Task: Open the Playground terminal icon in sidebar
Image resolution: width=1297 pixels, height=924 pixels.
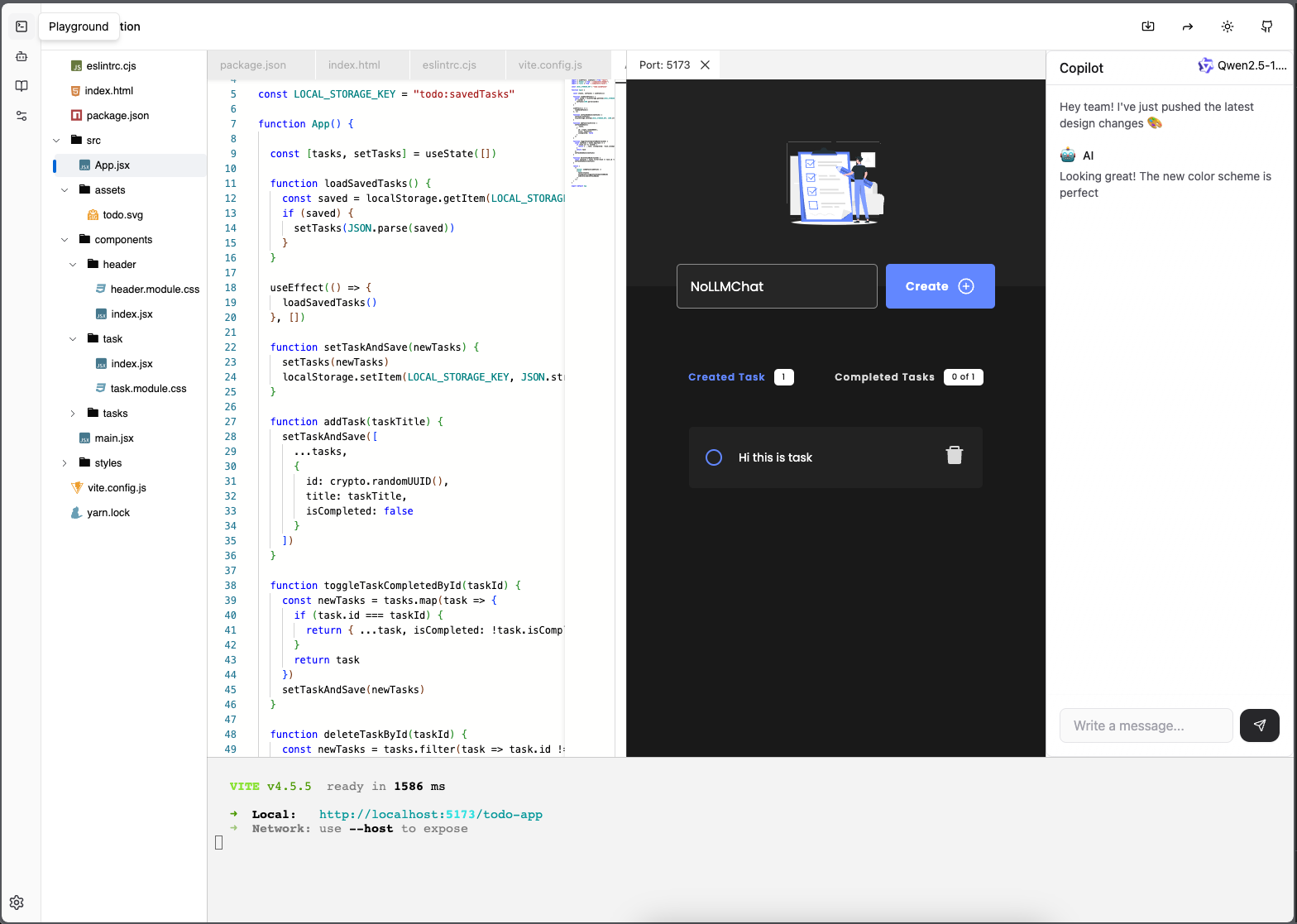Action: tap(22, 26)
